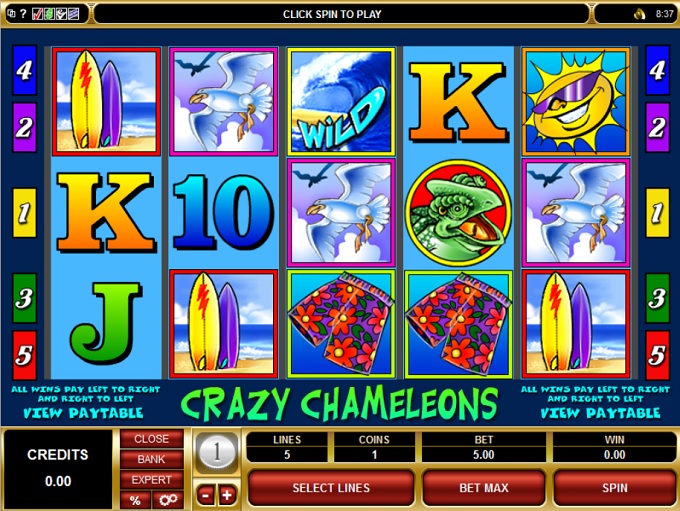Open settings with the gears icon
Screen dimensions: 680x511
tap(168, 500)
